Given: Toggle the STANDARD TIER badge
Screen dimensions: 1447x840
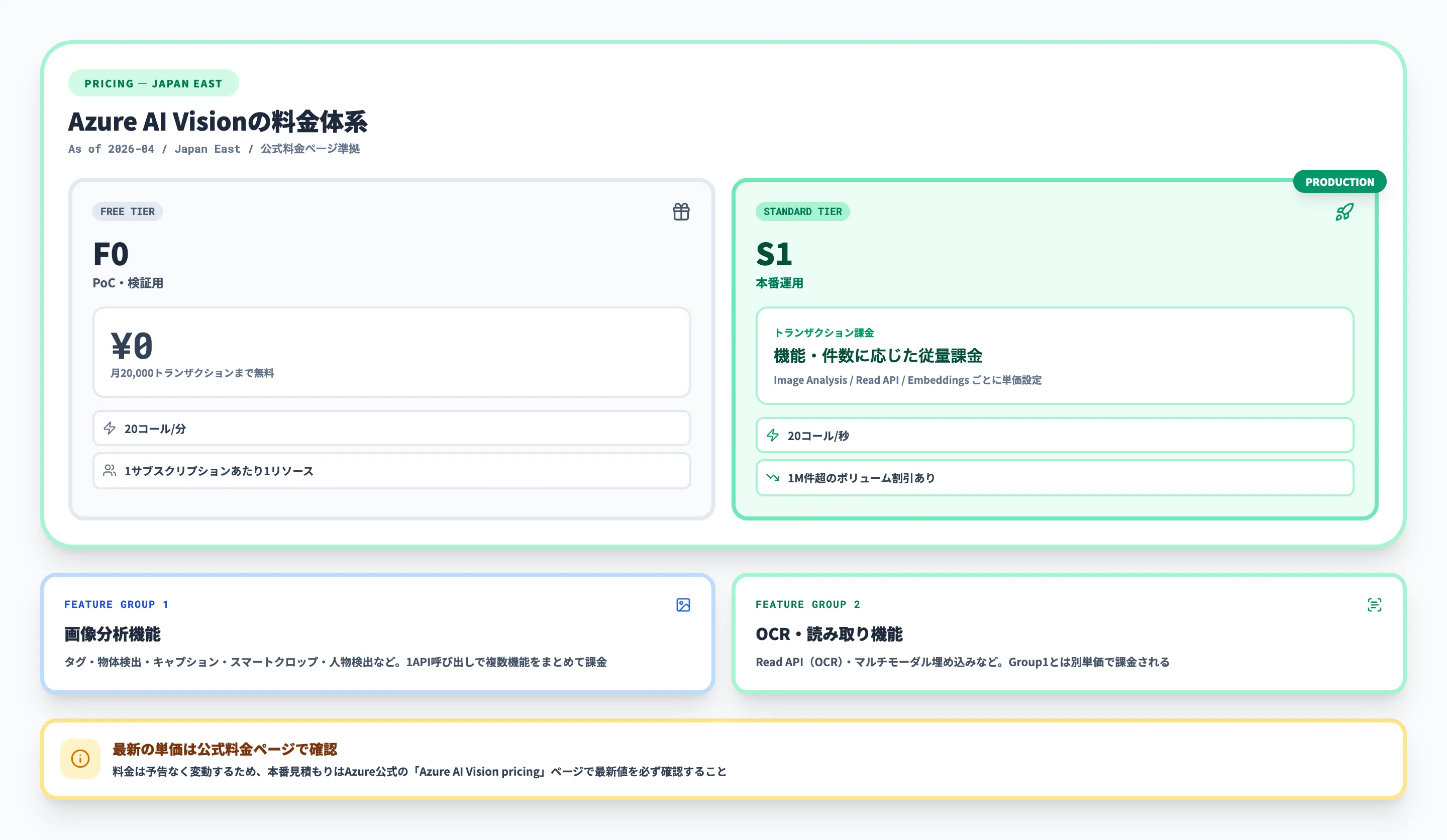Looking at the screenshot, I should (x=802, y=212).
